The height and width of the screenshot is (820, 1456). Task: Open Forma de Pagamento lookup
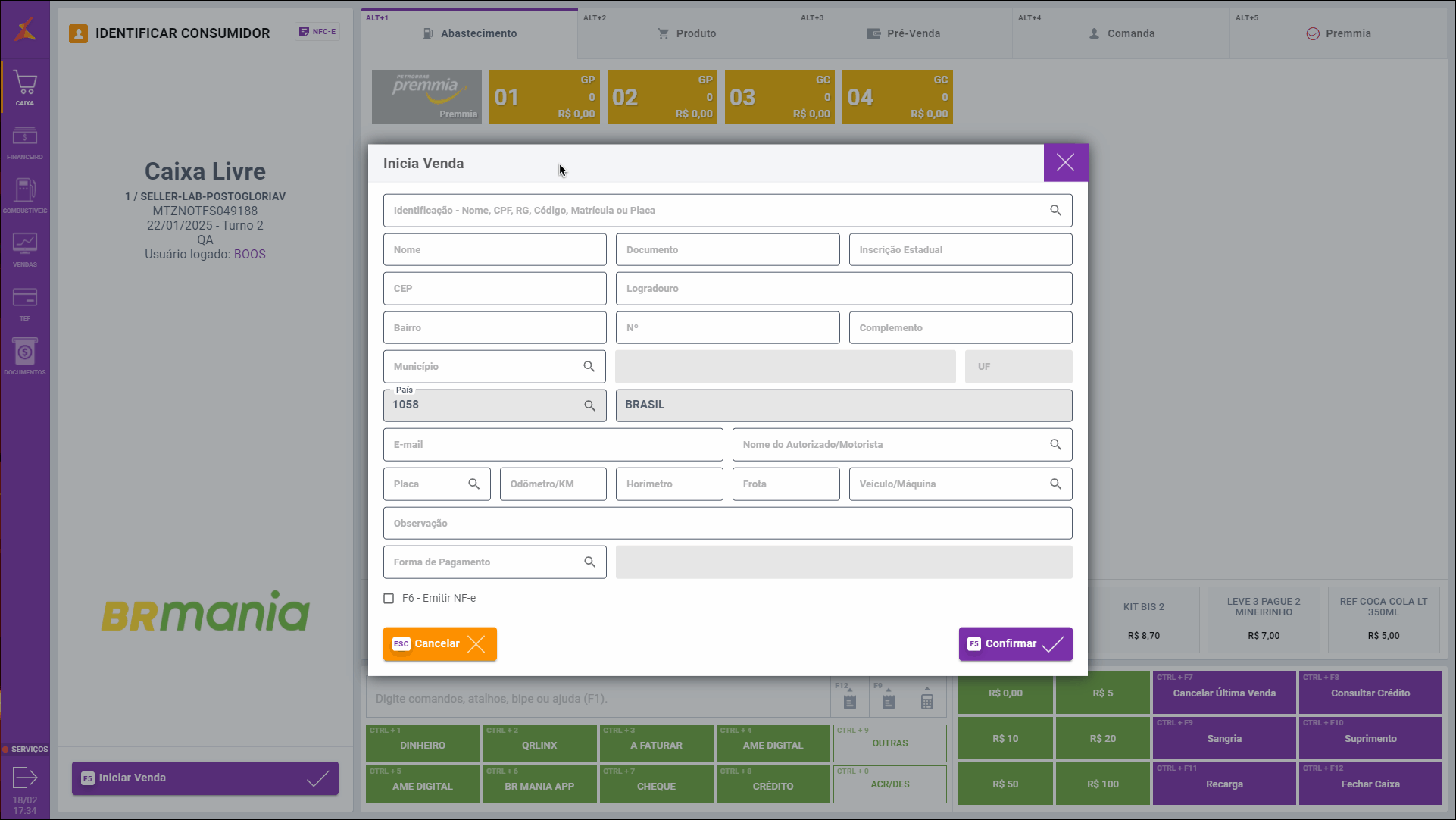tap(589, 562)
